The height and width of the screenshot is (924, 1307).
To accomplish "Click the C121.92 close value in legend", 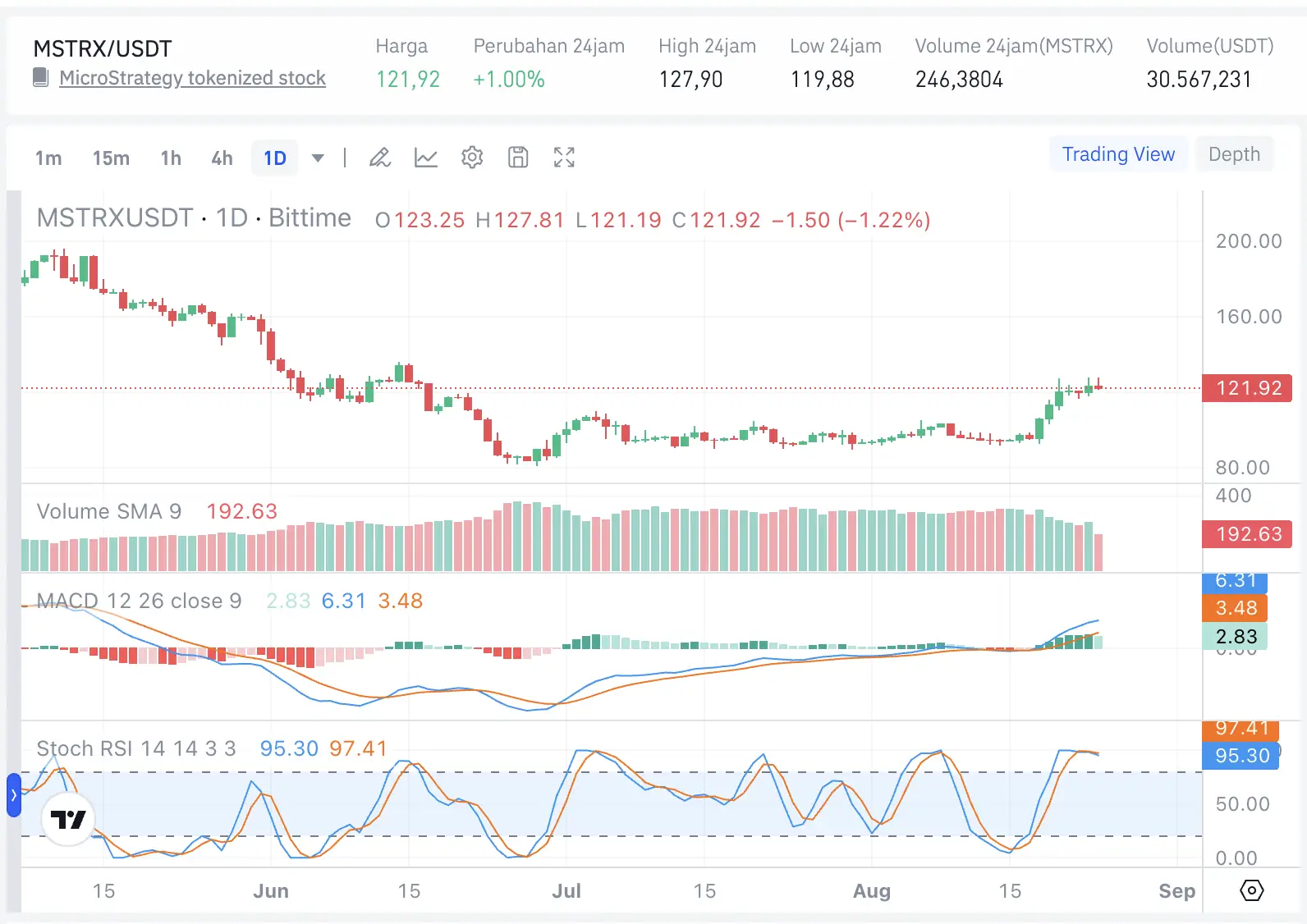I will pyautogui.click(x=717, y=220).
